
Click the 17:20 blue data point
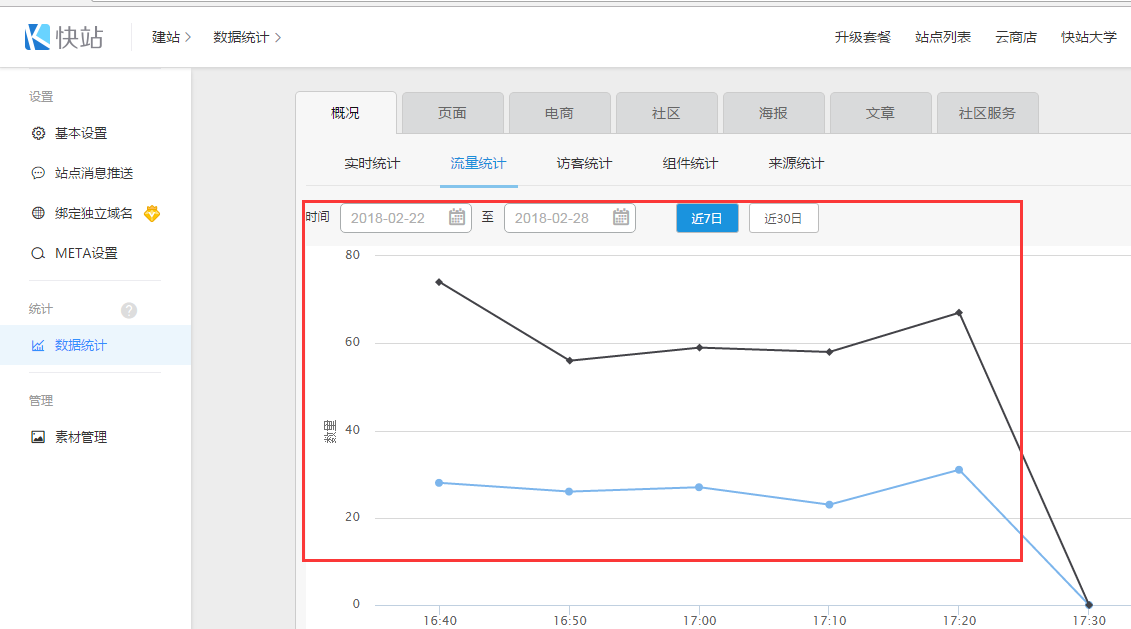pyautogui.click(x=958, y=470)
